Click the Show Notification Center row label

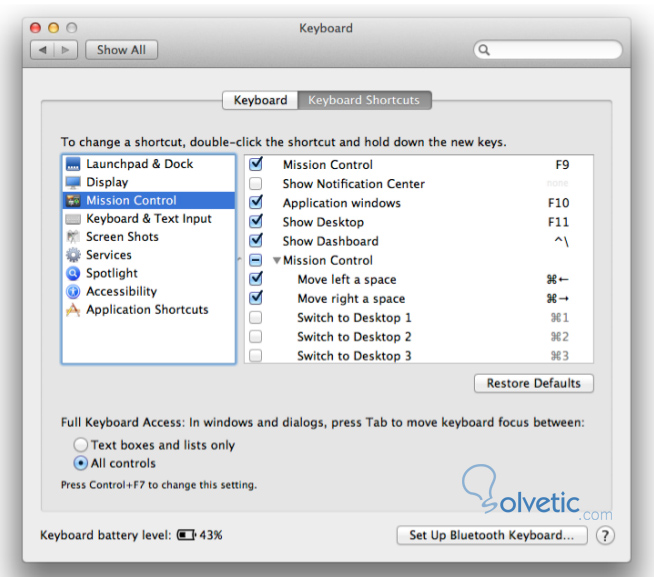pyautogui.click(x=354, y=184)
